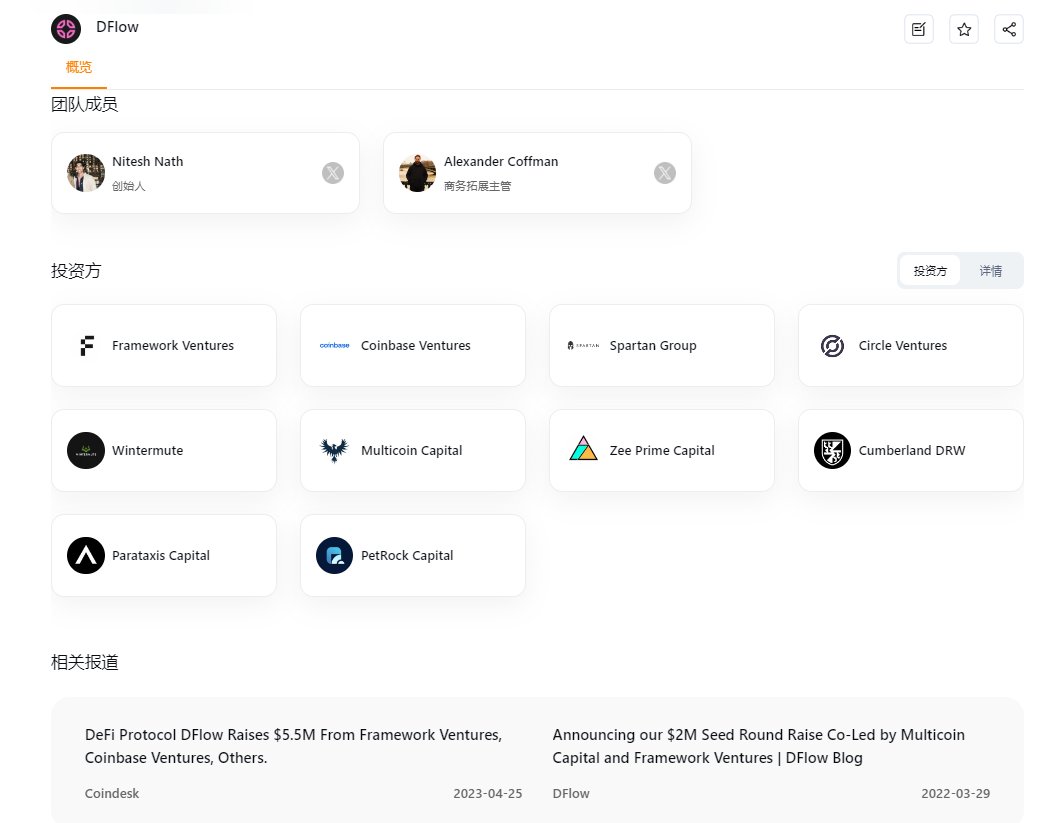1037x823 pixels.
Task: Open Parataxis Capital investor name
Action: click(161, 556)
